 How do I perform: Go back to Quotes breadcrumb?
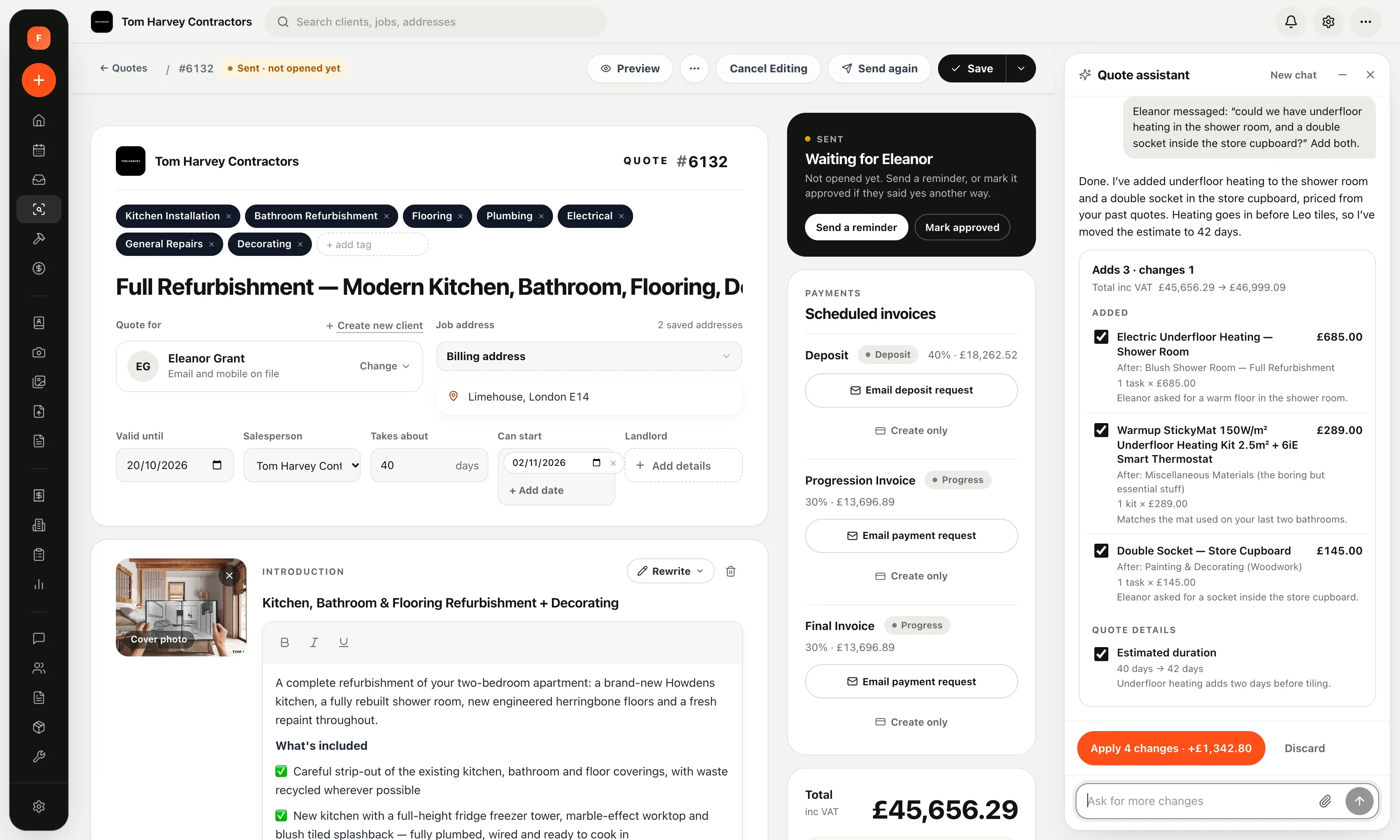point(123,68)
